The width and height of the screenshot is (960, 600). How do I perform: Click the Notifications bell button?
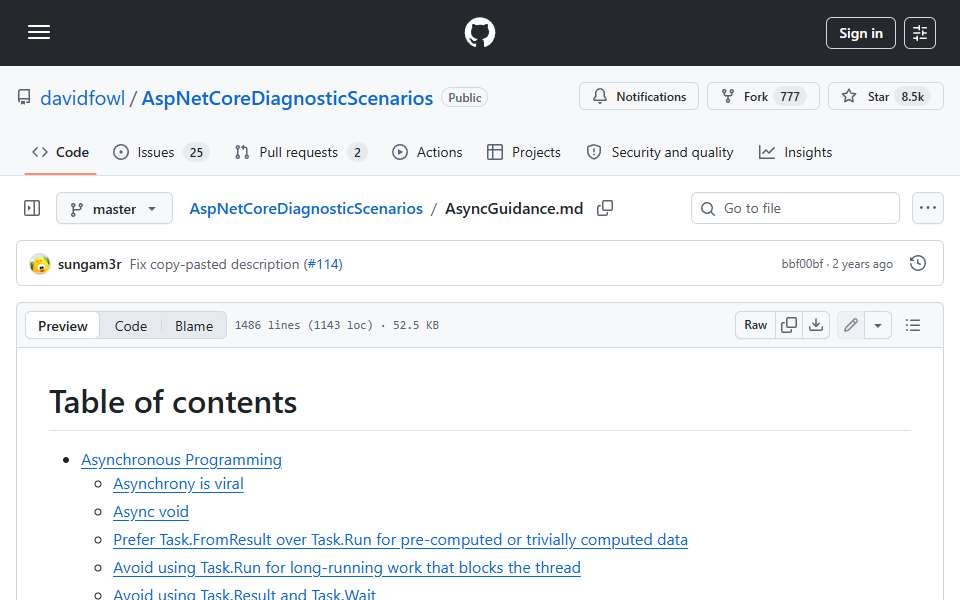tap(639, 97)
